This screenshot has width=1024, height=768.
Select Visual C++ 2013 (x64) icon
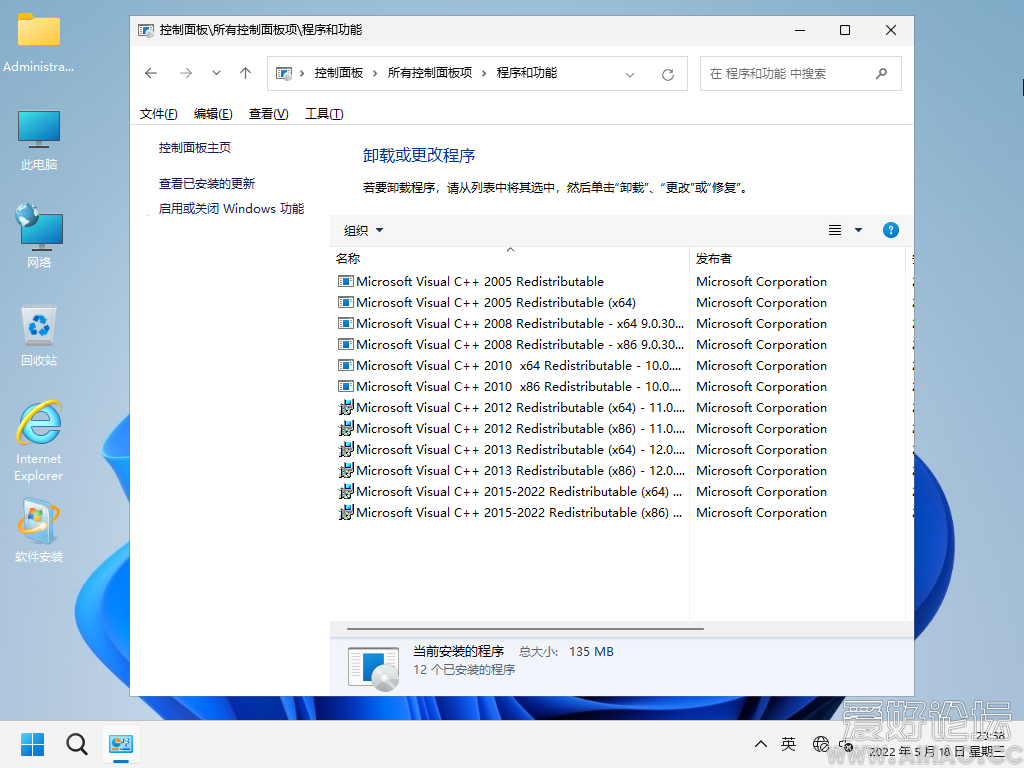pyautogui.click(x=345, y=449)
